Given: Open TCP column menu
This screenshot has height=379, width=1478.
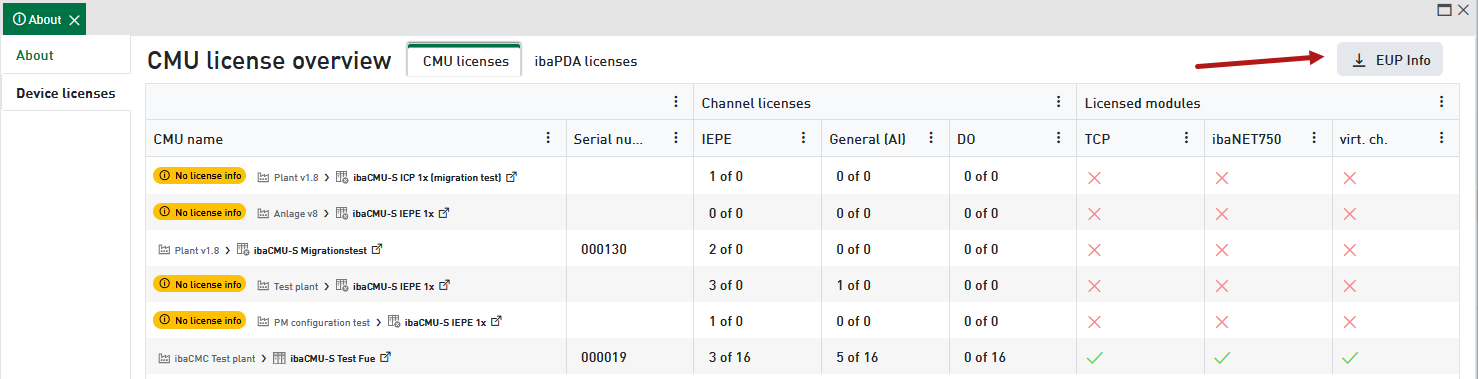Looking at the screenshot, I should 1186,139.
